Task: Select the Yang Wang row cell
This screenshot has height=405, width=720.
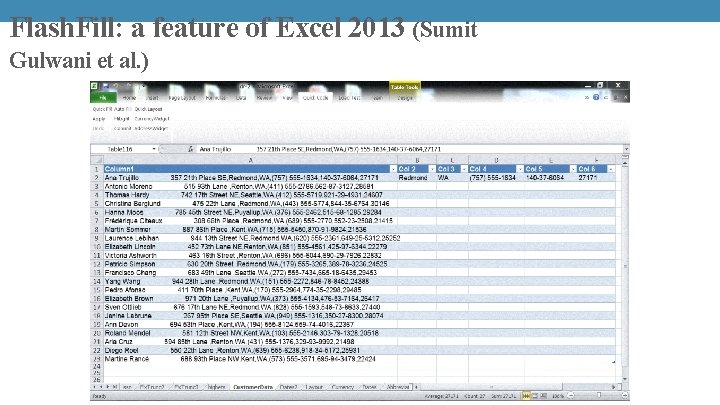Action: (250, 281)
